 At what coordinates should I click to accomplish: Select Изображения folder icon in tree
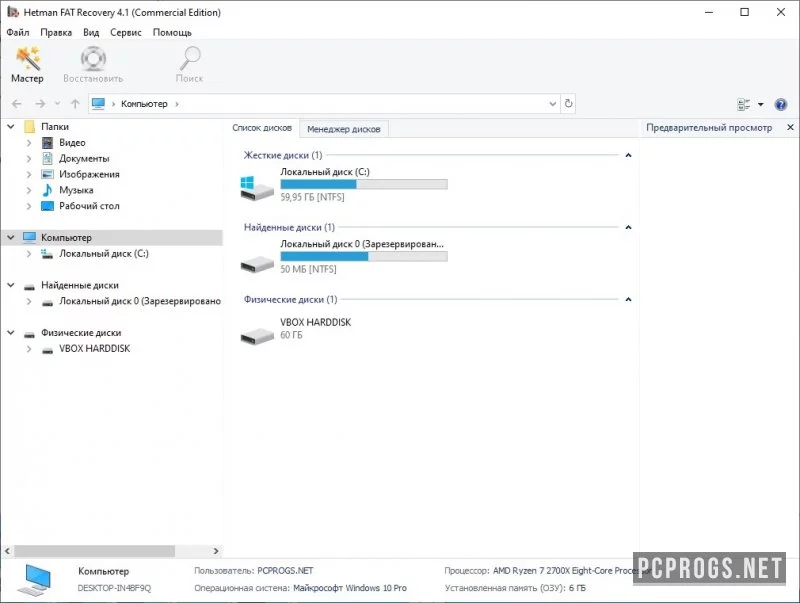click(x=47, y=174)
